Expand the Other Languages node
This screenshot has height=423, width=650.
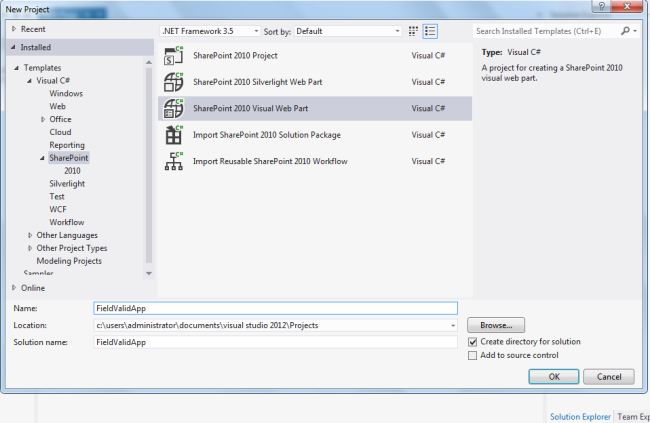click(x=30, y=235)
